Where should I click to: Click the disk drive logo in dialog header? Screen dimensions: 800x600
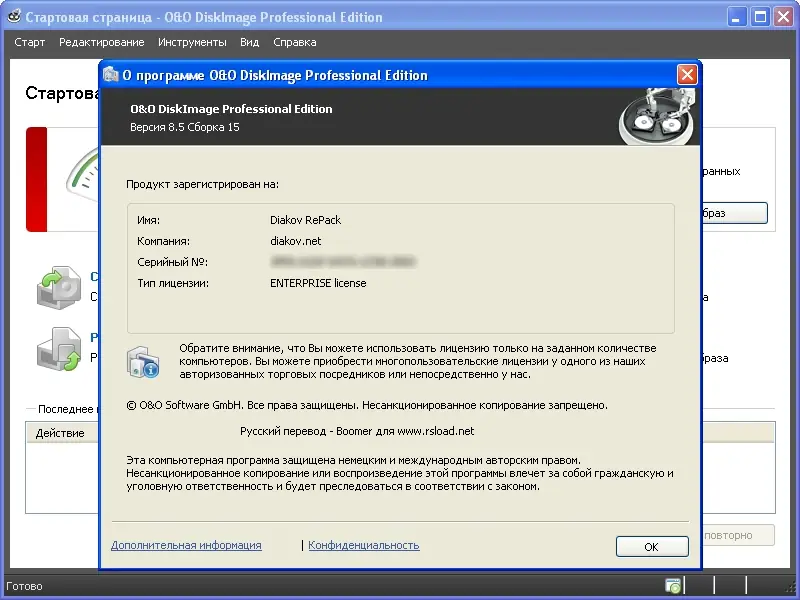pyautogui.click(x=657, y=116)
